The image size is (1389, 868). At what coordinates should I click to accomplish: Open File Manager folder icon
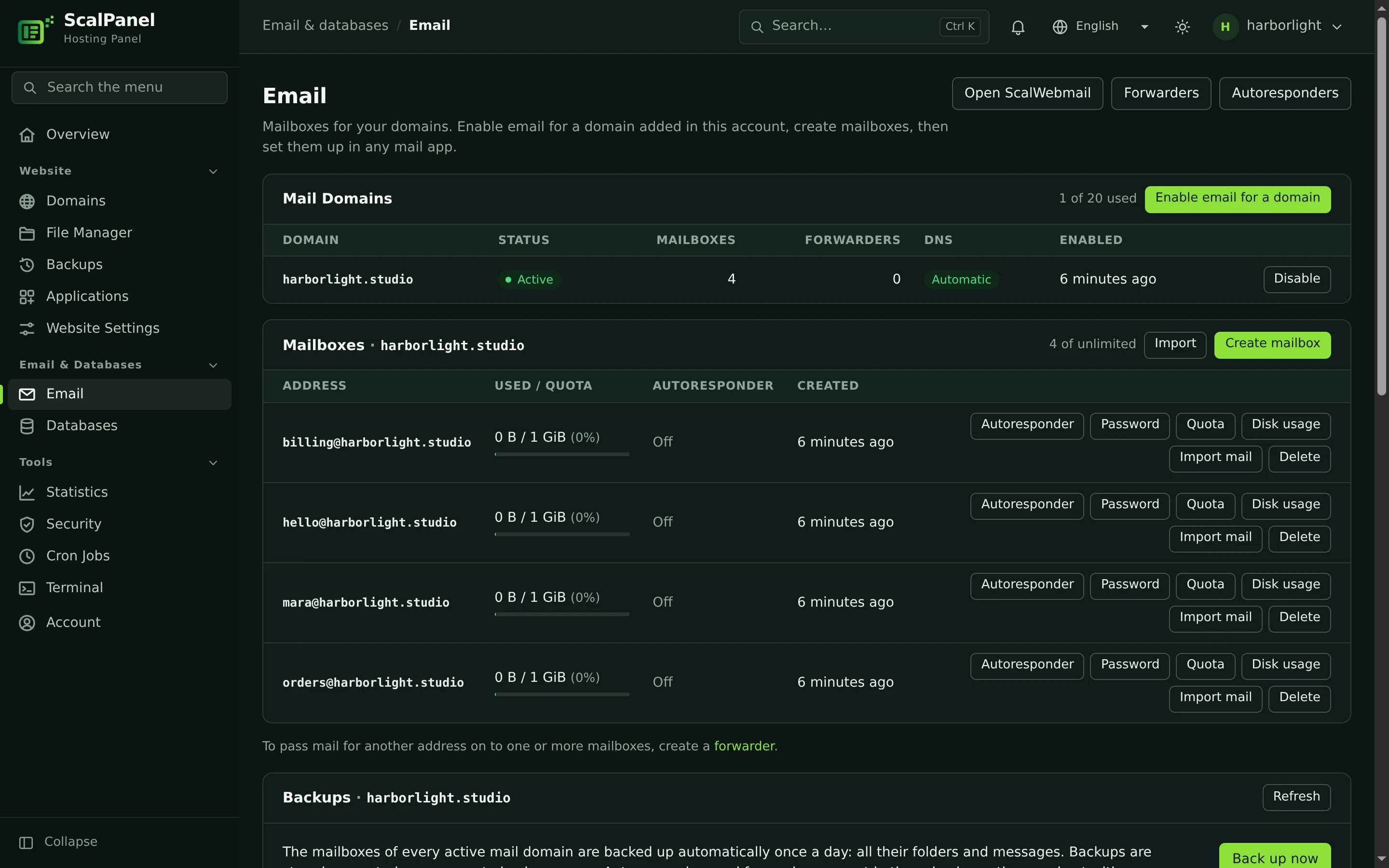click(x=27, y=233)
